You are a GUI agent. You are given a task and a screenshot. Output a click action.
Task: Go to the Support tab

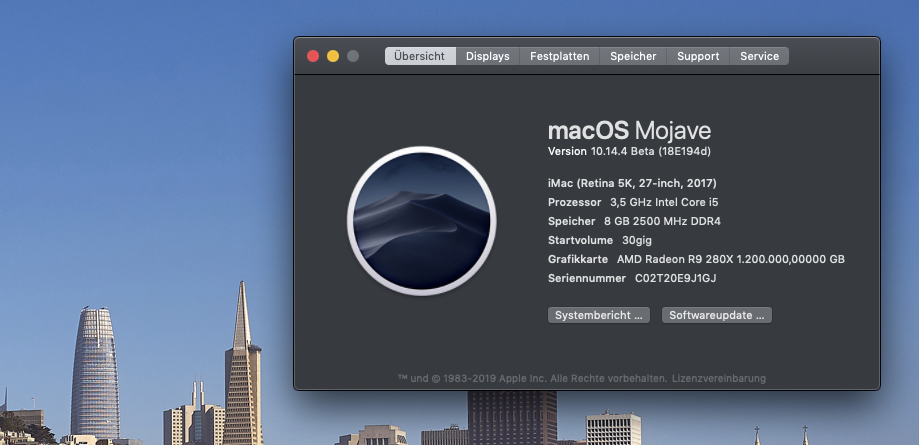tap(698, 56)
